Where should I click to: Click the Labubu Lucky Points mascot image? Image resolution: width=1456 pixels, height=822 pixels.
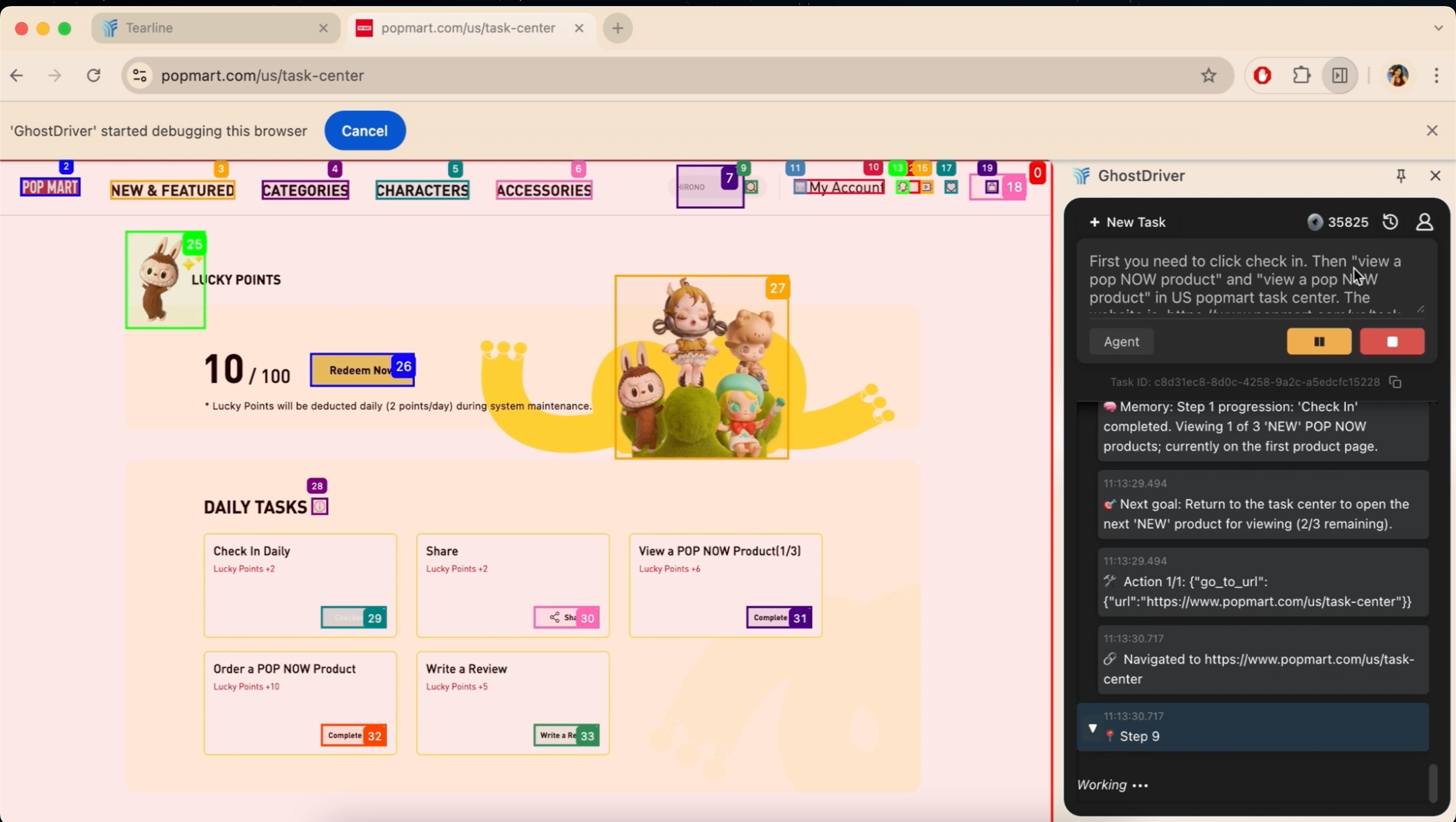165,280
